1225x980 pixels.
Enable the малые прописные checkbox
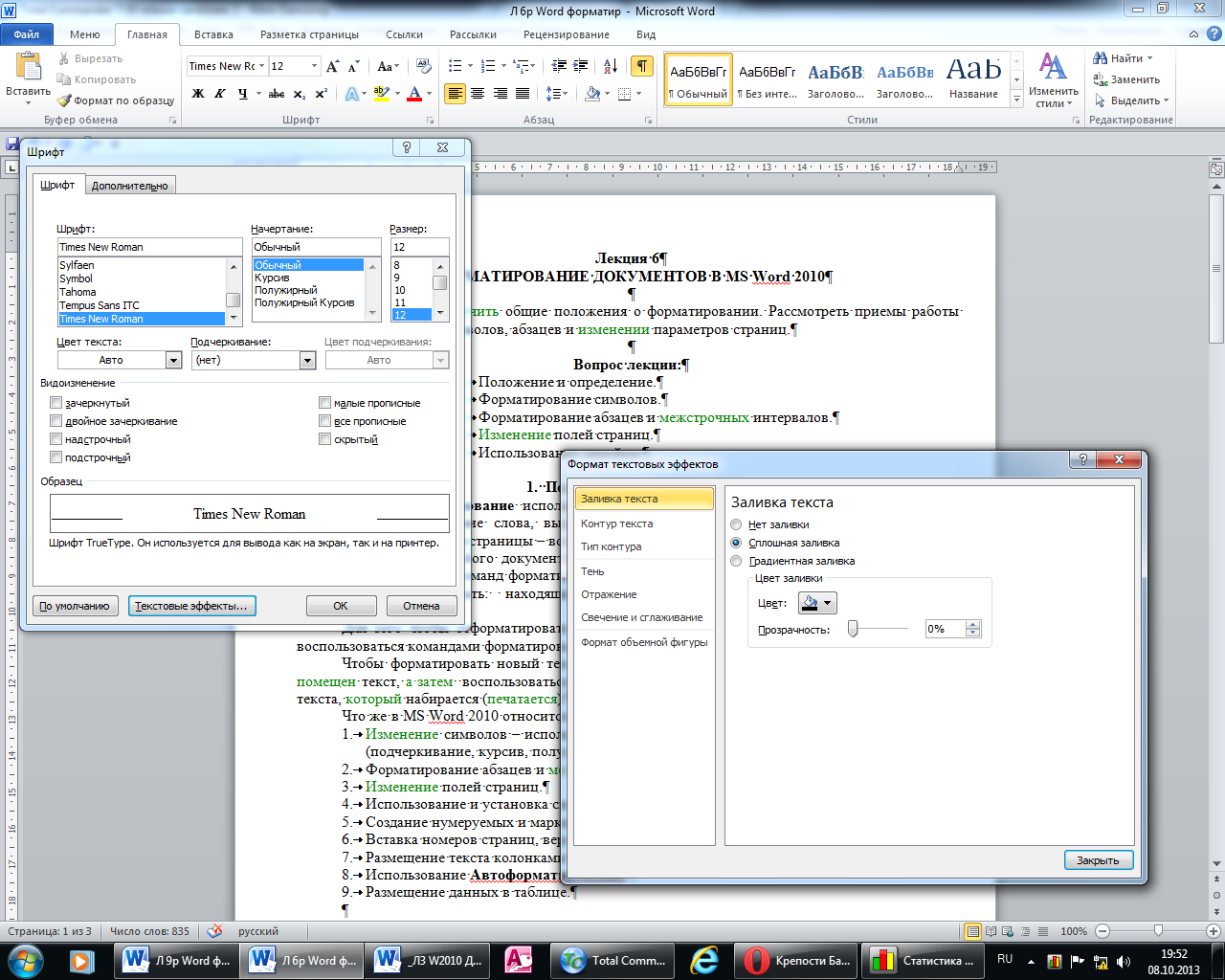[325, 403]
